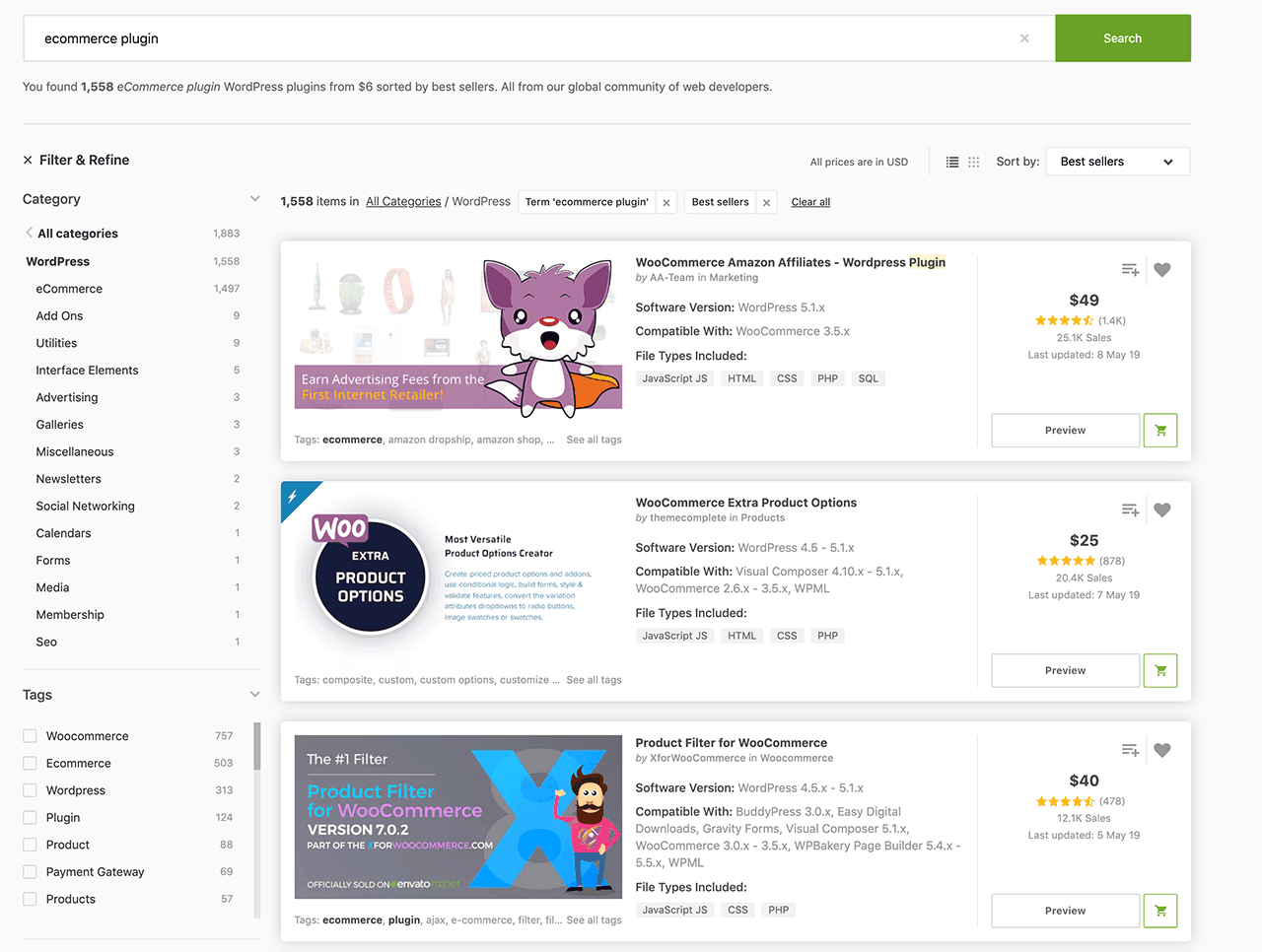Viewport: 1262px width, 952px height.
Task: Click the green Search button
Action: click(1123, 38)
